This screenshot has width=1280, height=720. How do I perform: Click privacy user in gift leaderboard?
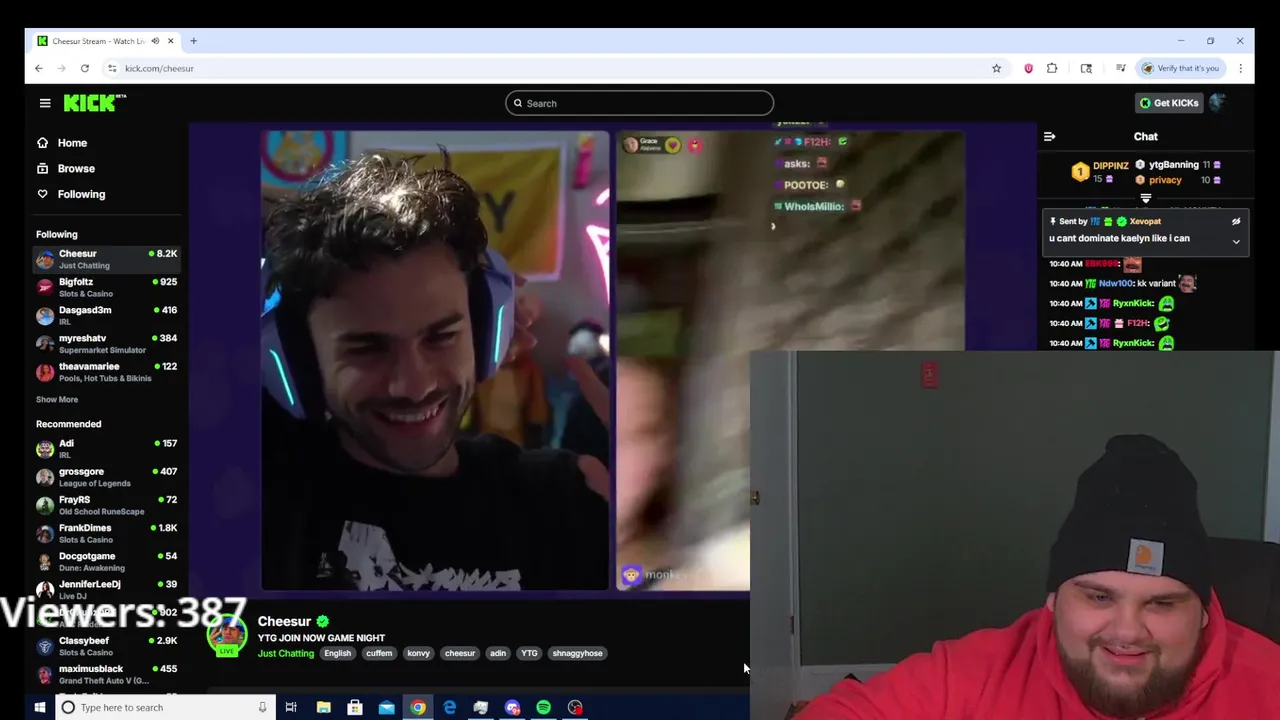[x=1165, y=180]
